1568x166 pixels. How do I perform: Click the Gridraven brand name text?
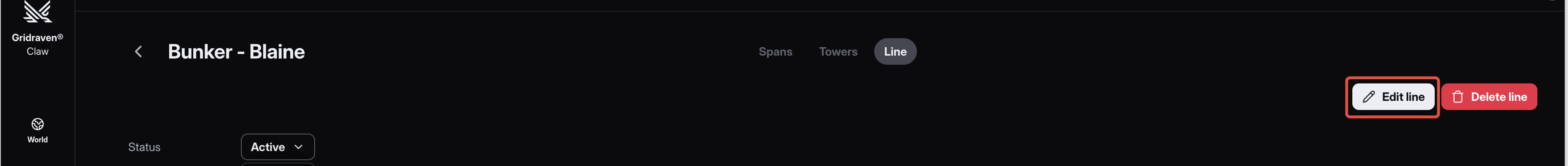point(34,38)
